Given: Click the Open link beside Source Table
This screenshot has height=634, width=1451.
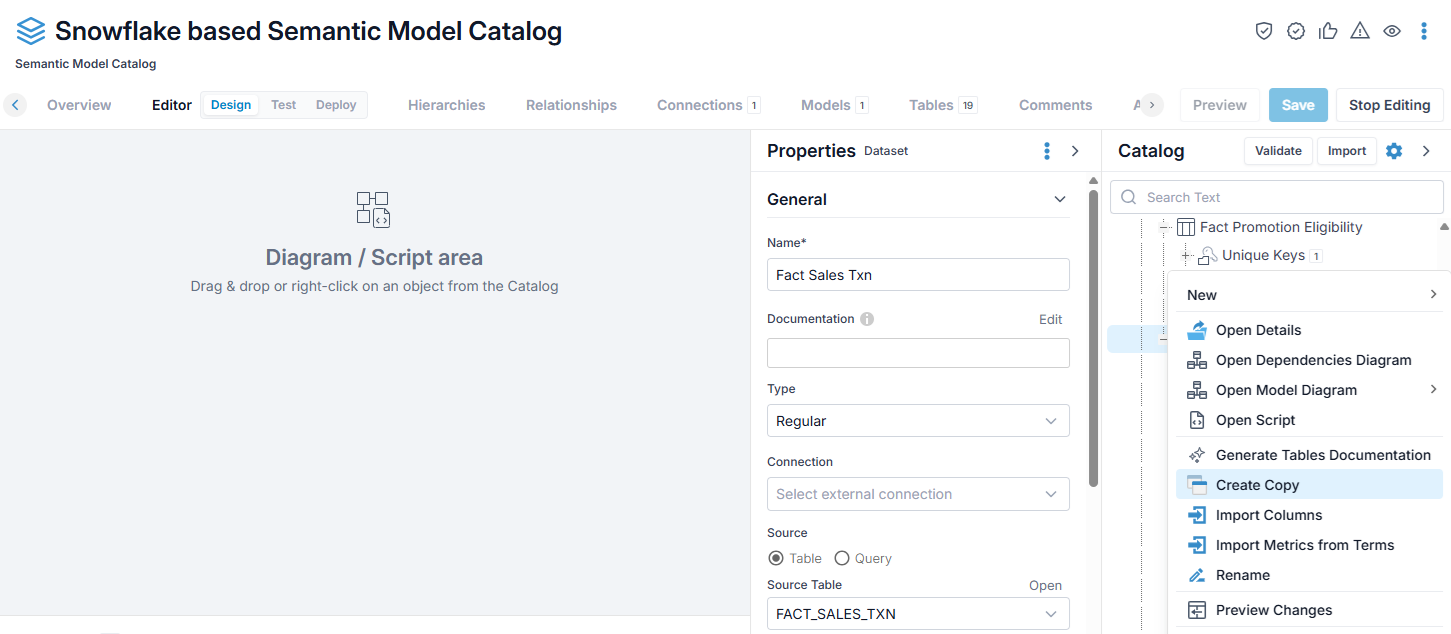Looking at the screenshot, I should [1045, 585].
